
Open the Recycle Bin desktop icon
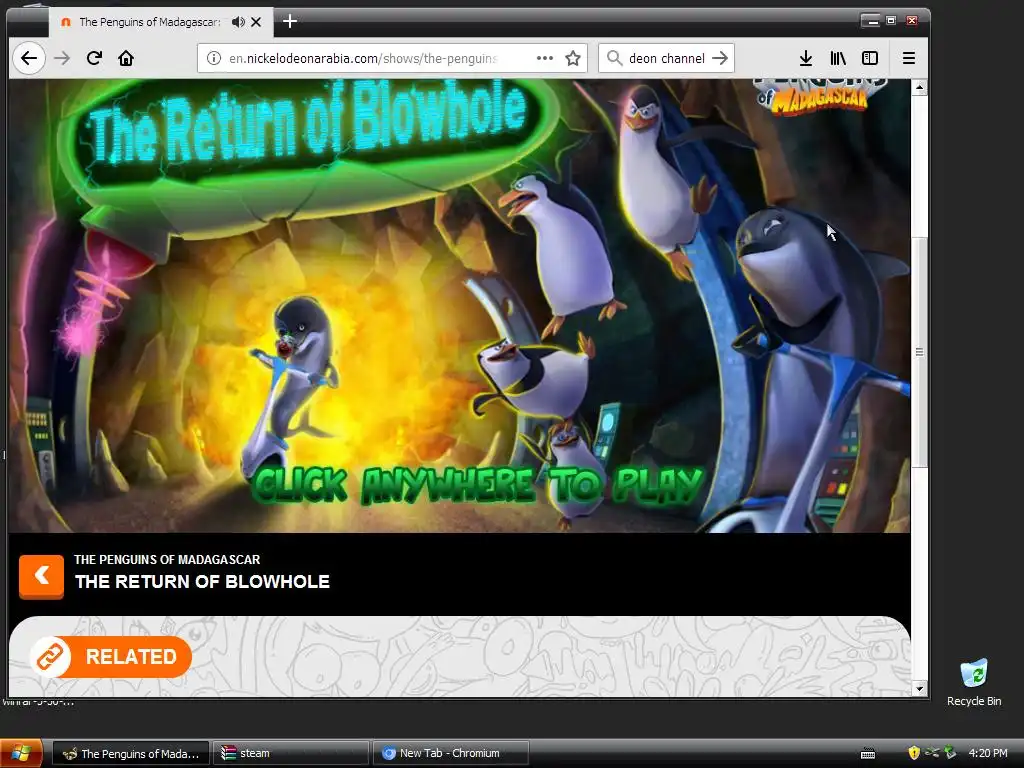coord(974,682)
